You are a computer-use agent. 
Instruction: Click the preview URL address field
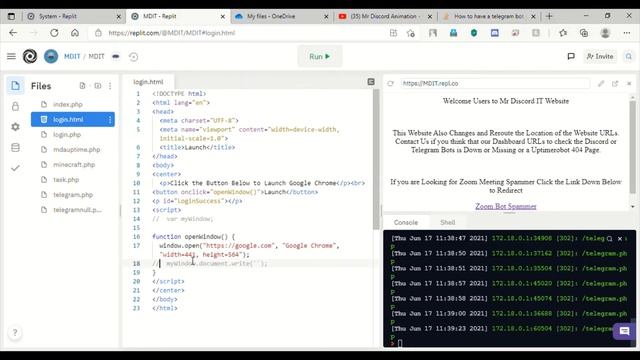click(x=495, y=84)
